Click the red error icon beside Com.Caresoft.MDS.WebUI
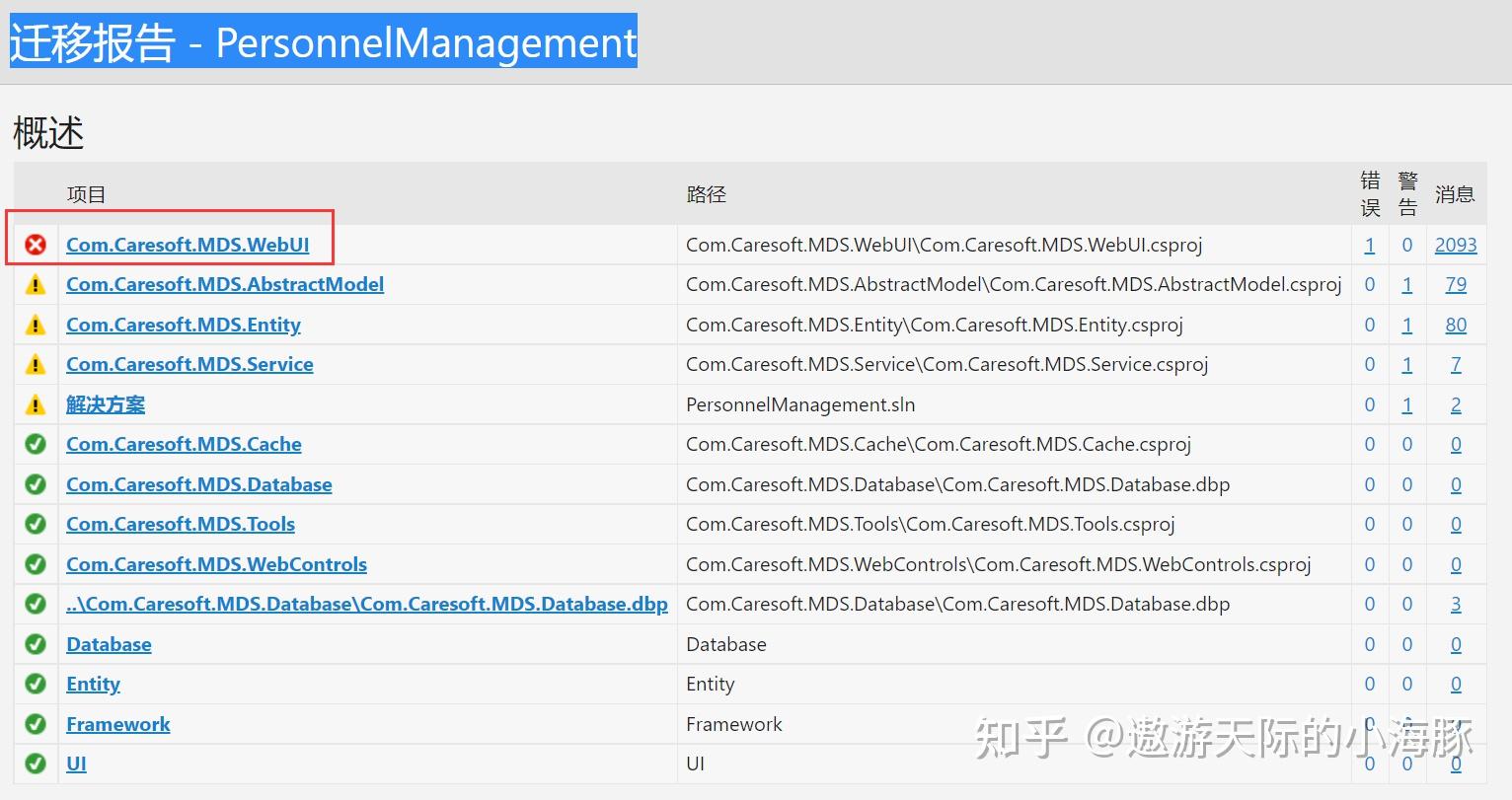Image resolution: width=1512 pixels, height=800 pixels. coord(36,245)
